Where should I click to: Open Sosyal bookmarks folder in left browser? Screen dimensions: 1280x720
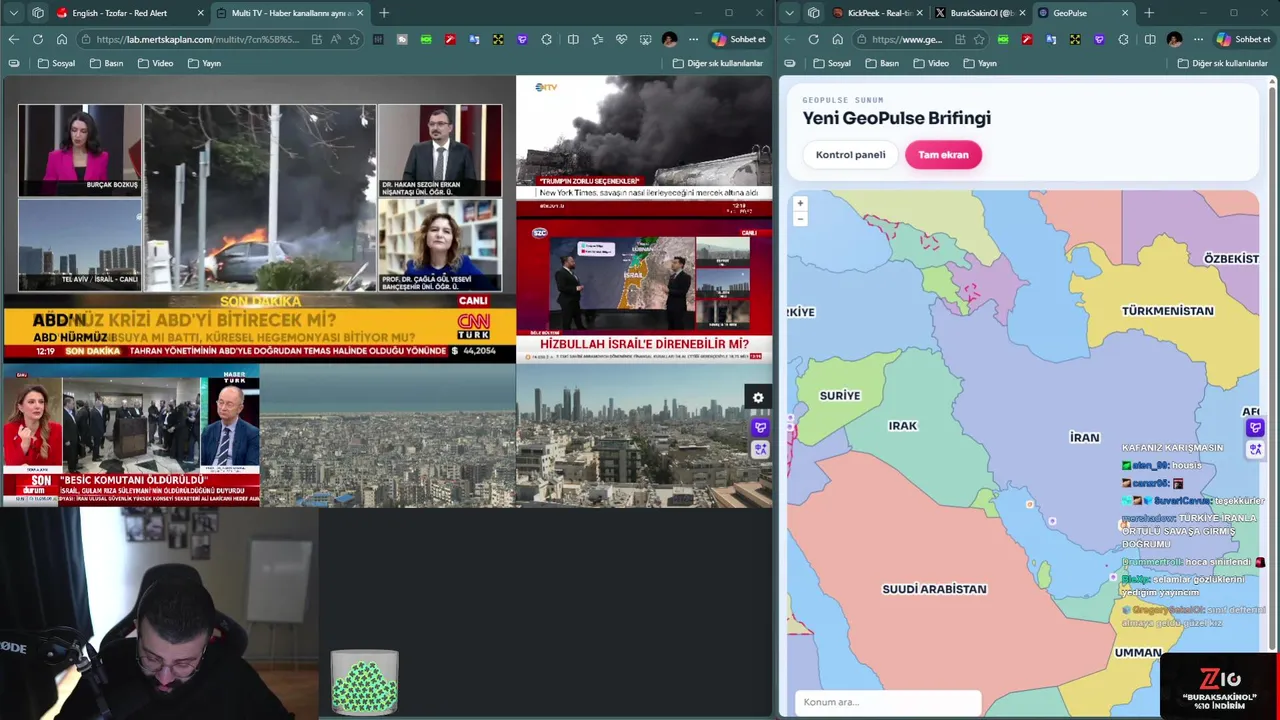tap(57, 63)
